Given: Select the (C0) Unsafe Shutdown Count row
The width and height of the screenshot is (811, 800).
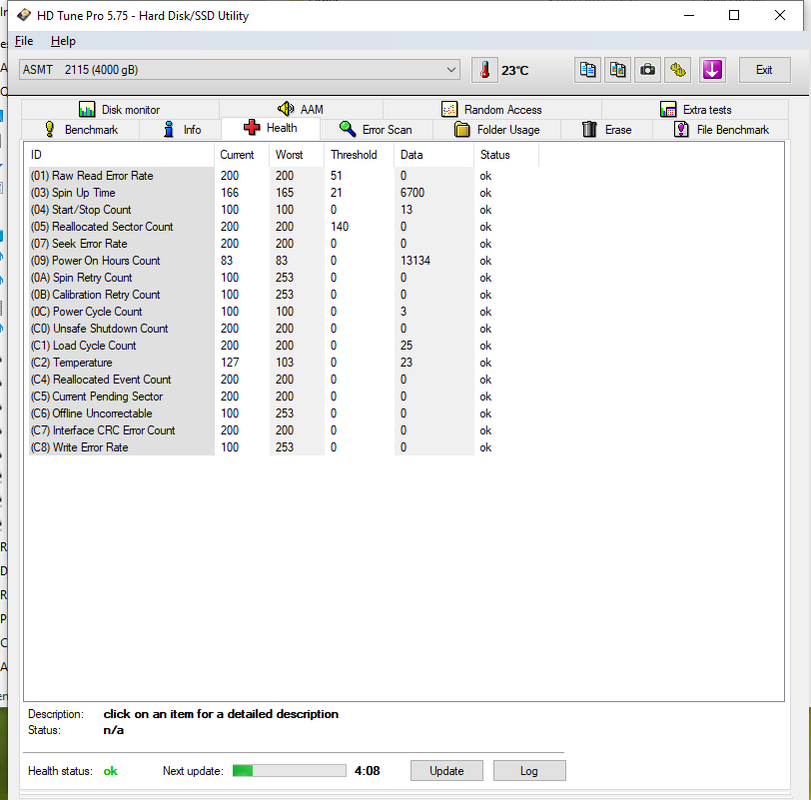Looking at the screenshot, I should [x=283, y=328].
